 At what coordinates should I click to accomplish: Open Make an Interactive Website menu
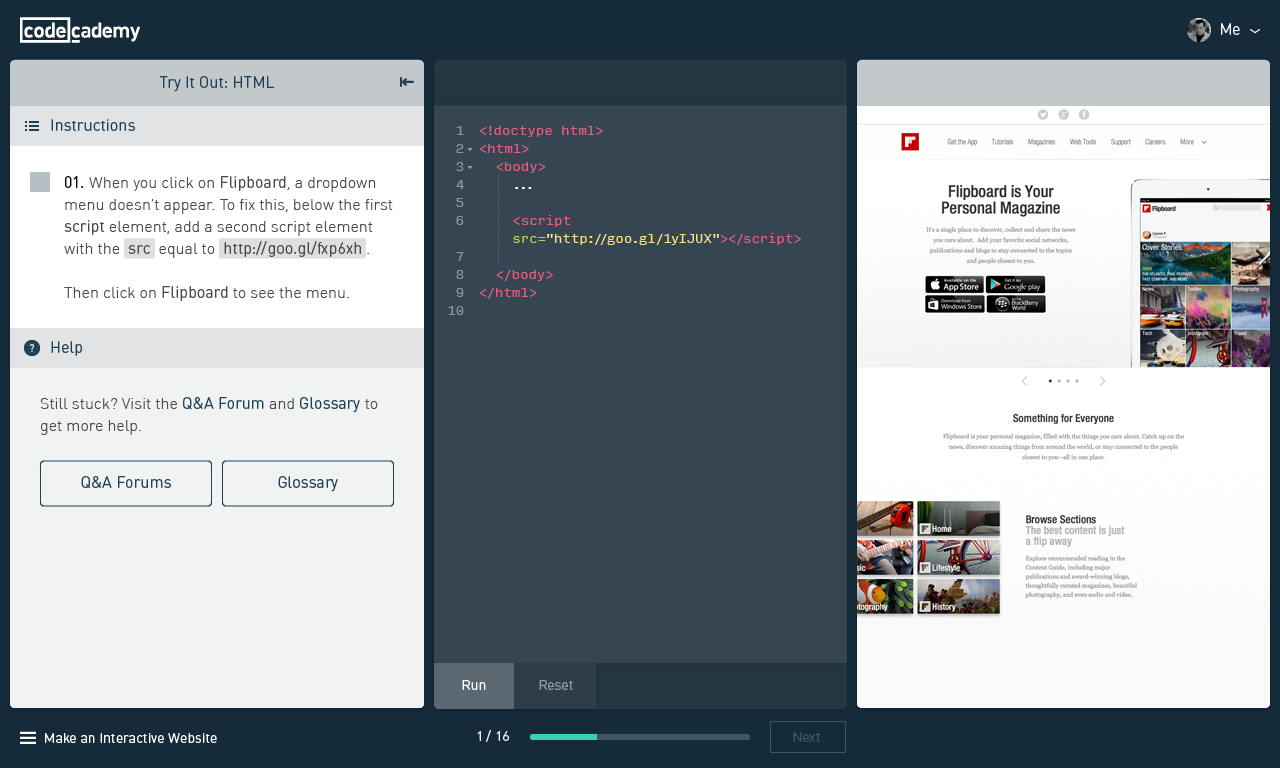(x=130, y=738)
